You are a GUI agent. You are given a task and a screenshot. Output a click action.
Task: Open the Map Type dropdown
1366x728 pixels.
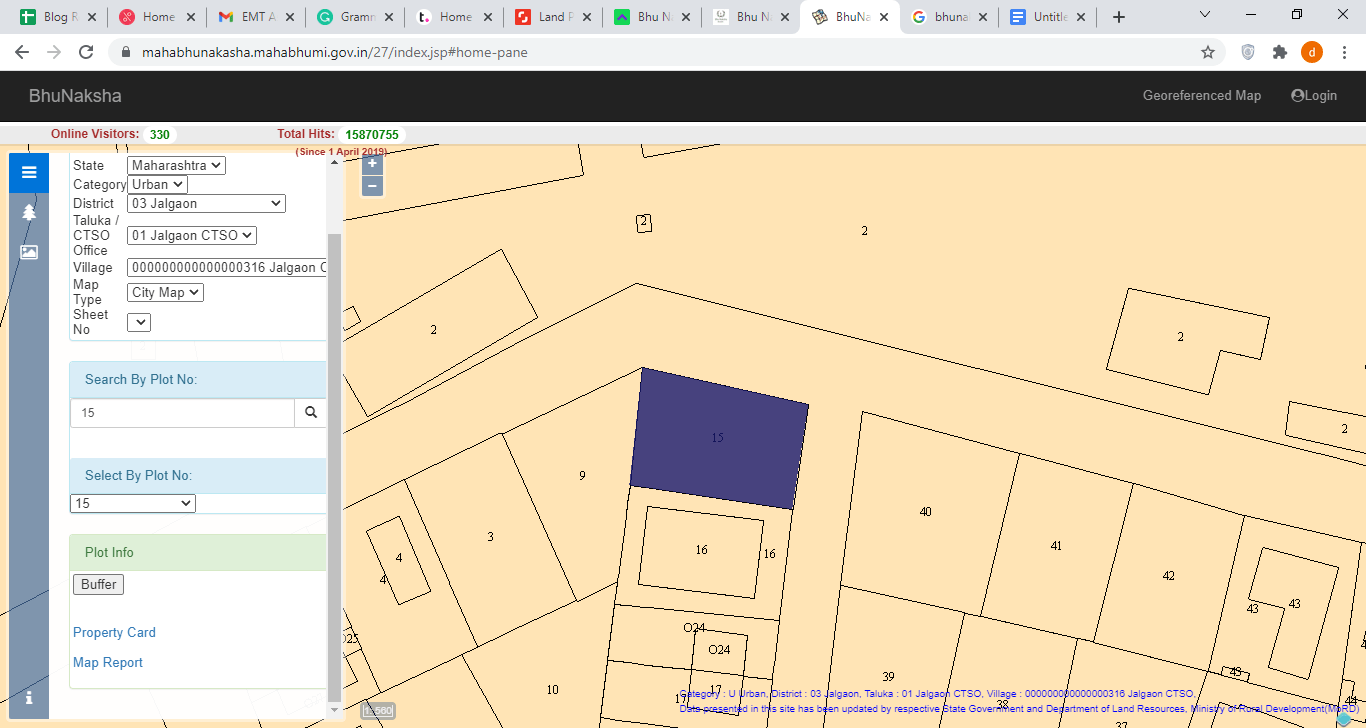pos(165,292)
